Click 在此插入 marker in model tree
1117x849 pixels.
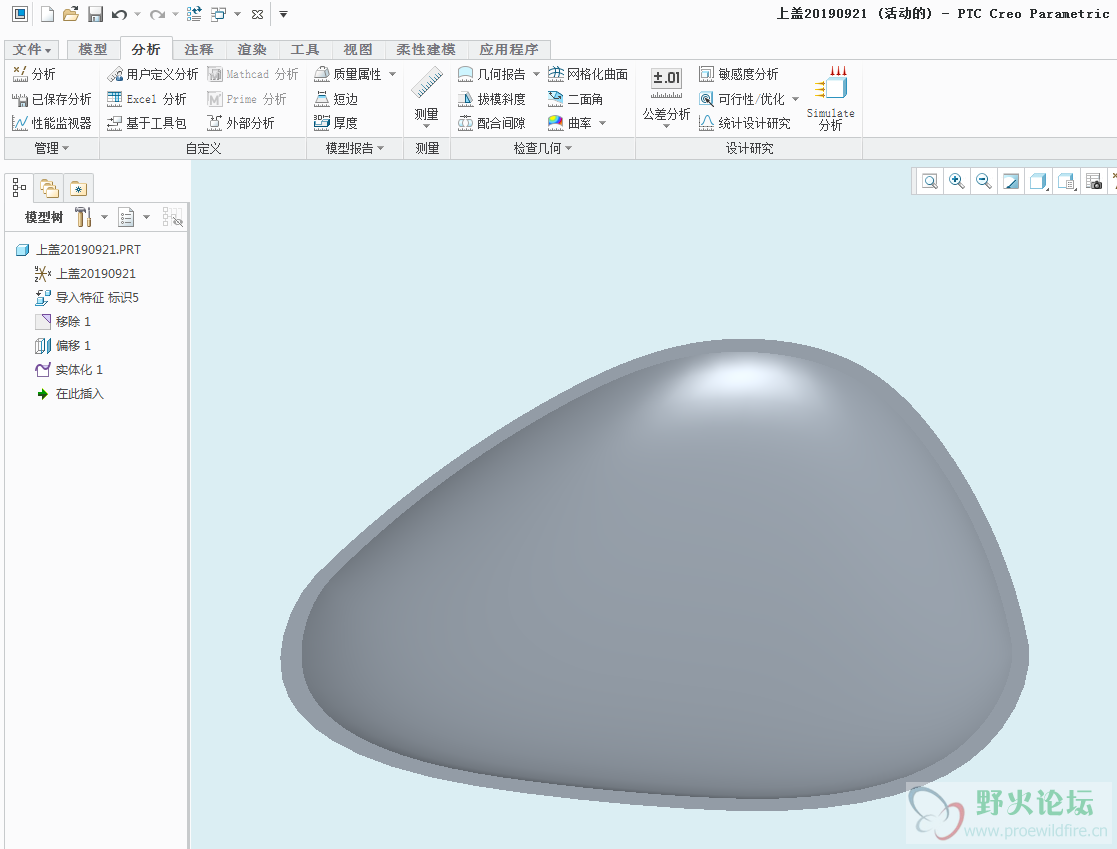tap(70, 394)
